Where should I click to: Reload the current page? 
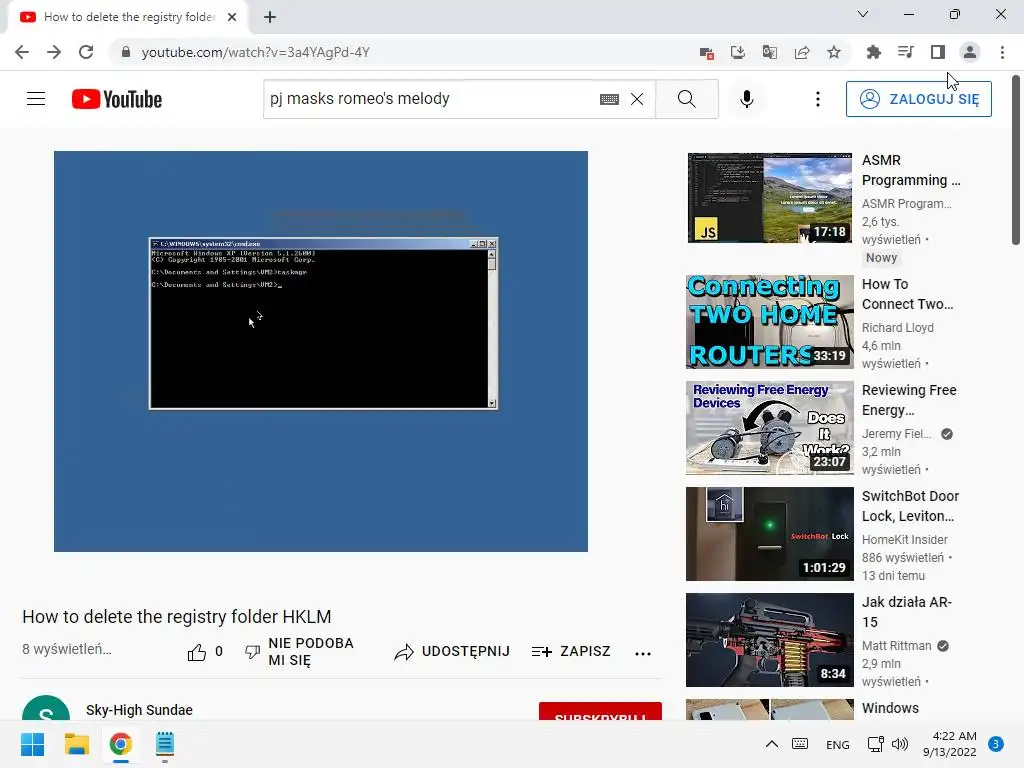[86, 52]
